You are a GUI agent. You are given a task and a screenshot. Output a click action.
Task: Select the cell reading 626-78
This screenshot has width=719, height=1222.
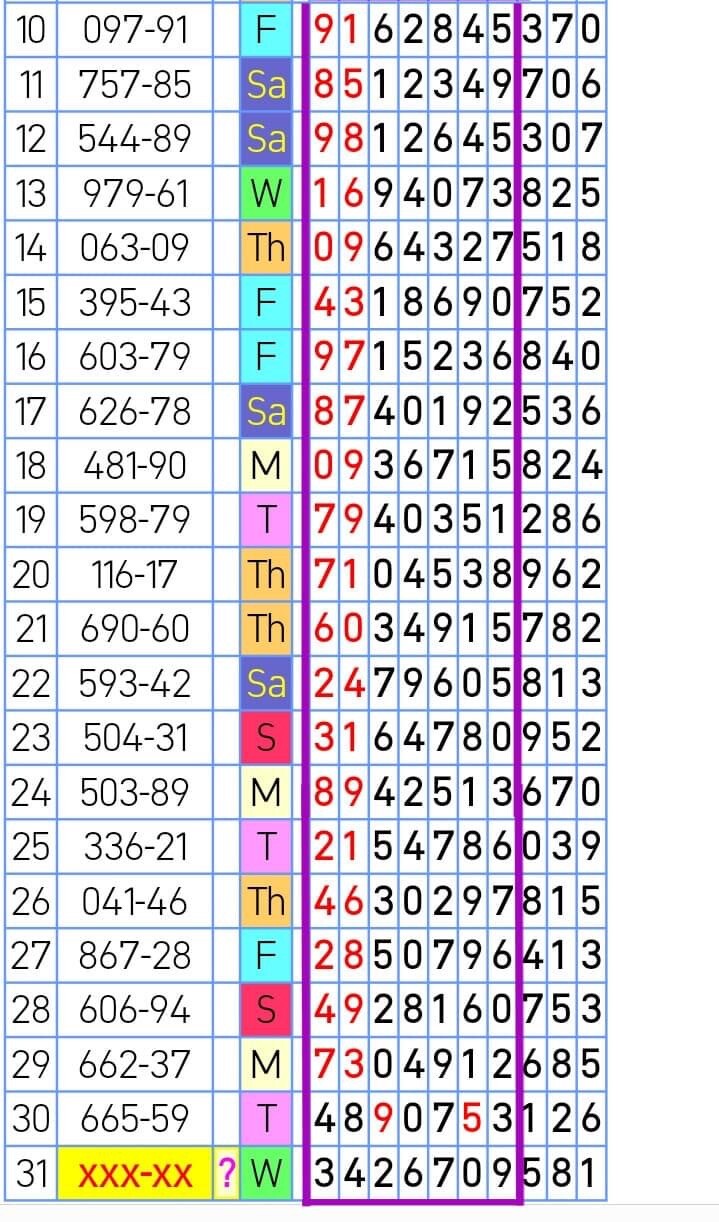(135, 411)
